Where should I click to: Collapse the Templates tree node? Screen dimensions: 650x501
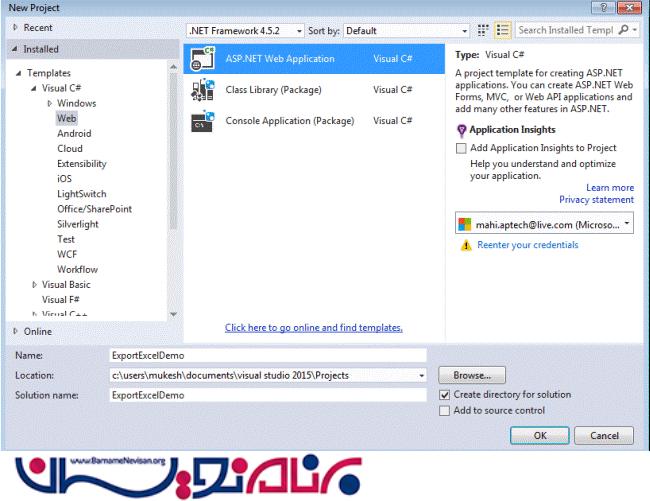point(18,73)
